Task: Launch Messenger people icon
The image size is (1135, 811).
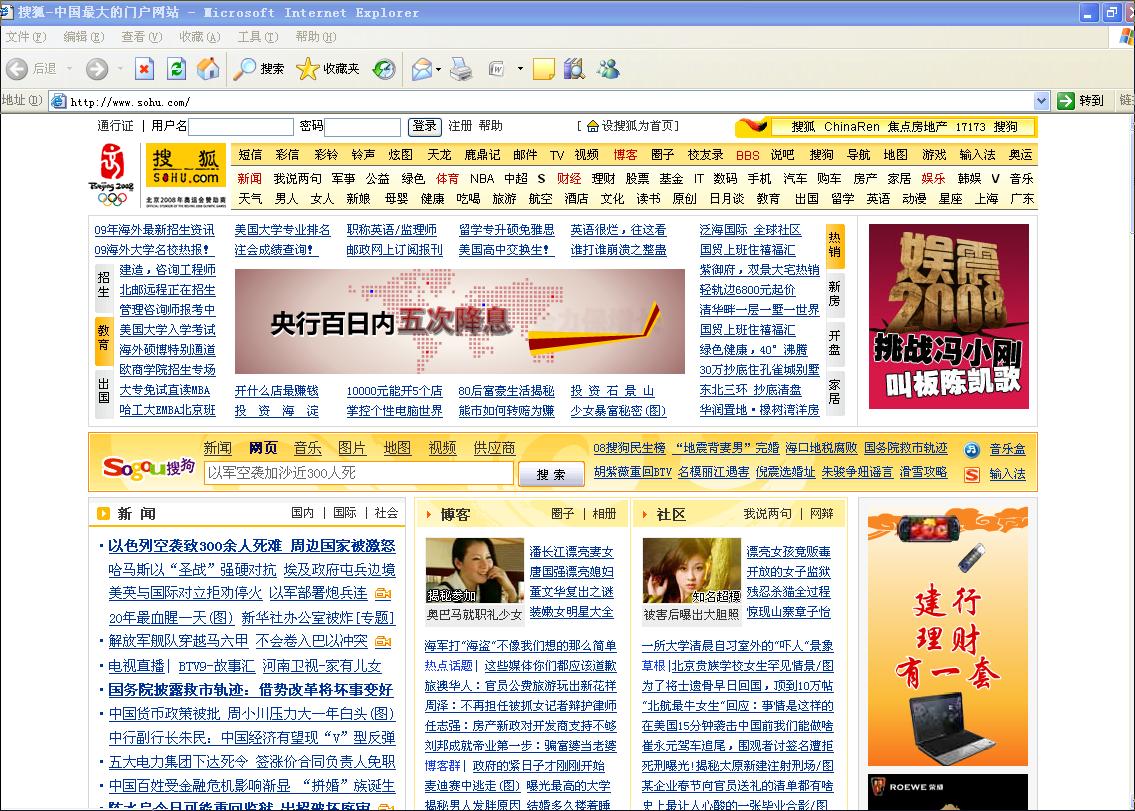Action: pos(608,69)
